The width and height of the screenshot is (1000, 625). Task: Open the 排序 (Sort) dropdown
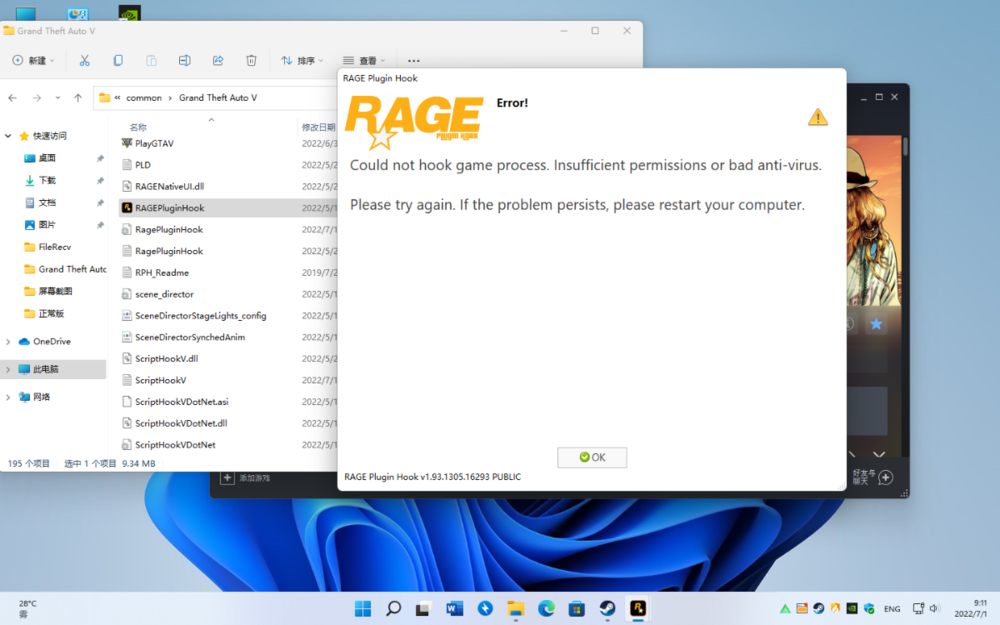(304, 61)
